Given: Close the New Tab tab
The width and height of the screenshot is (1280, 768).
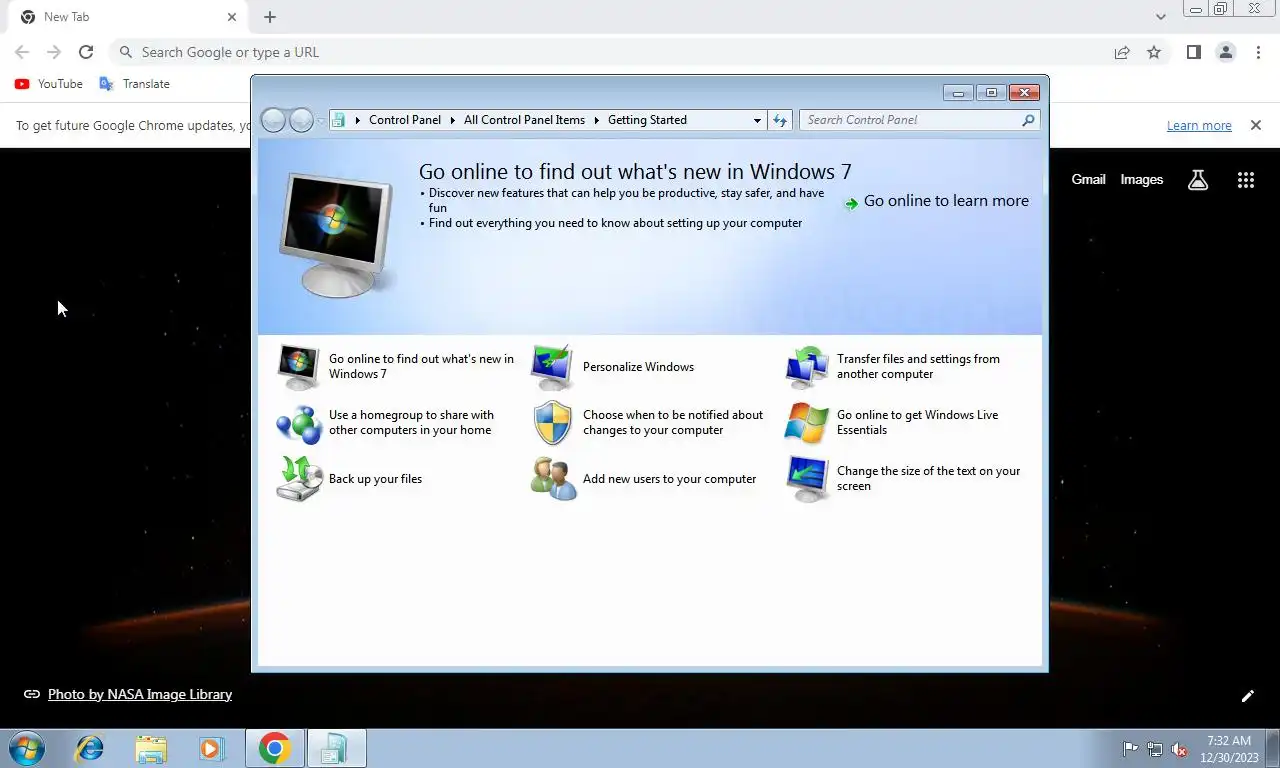Looking at the screenshot, I should pos(232,17).
